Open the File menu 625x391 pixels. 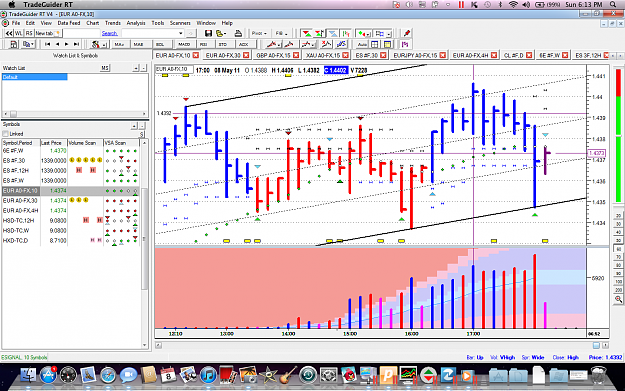[16, 23]
